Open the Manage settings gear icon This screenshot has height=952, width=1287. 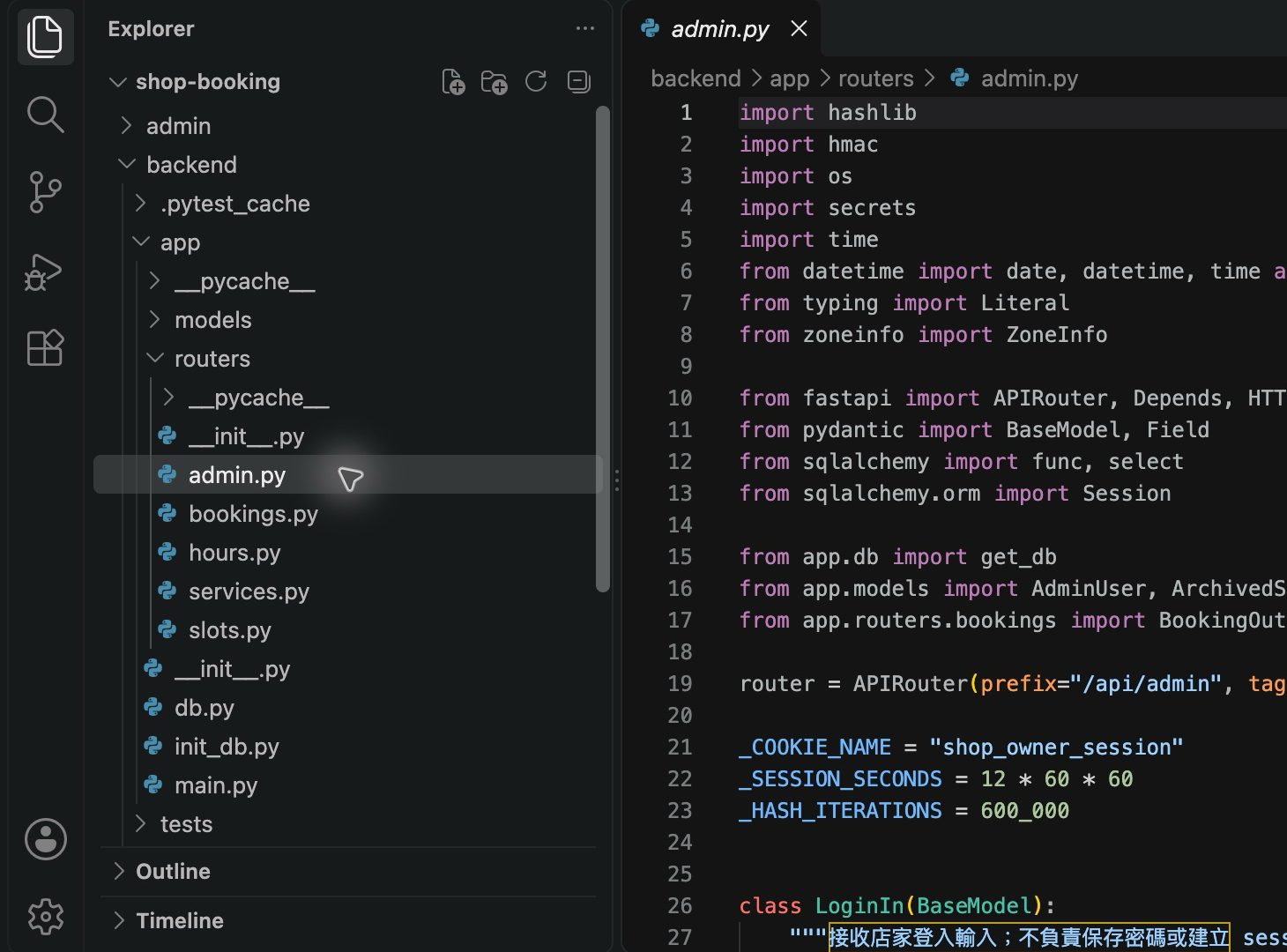tap(45, 917)
